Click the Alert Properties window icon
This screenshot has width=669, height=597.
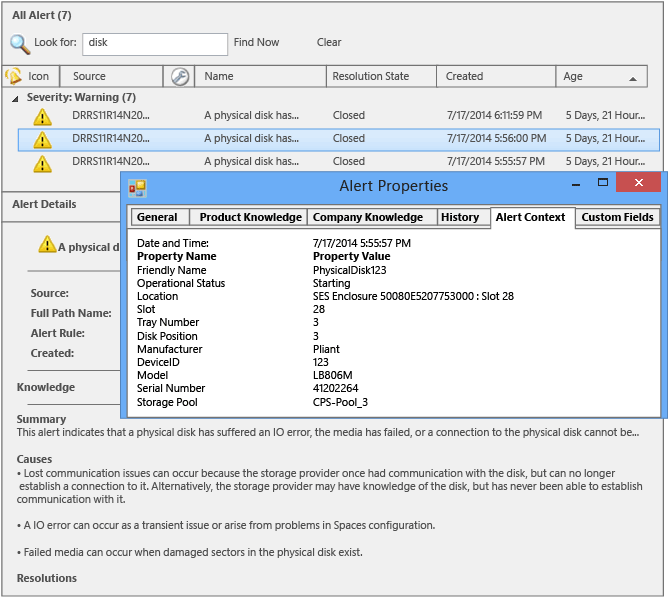pyautogui.click(x=137, y=188)
